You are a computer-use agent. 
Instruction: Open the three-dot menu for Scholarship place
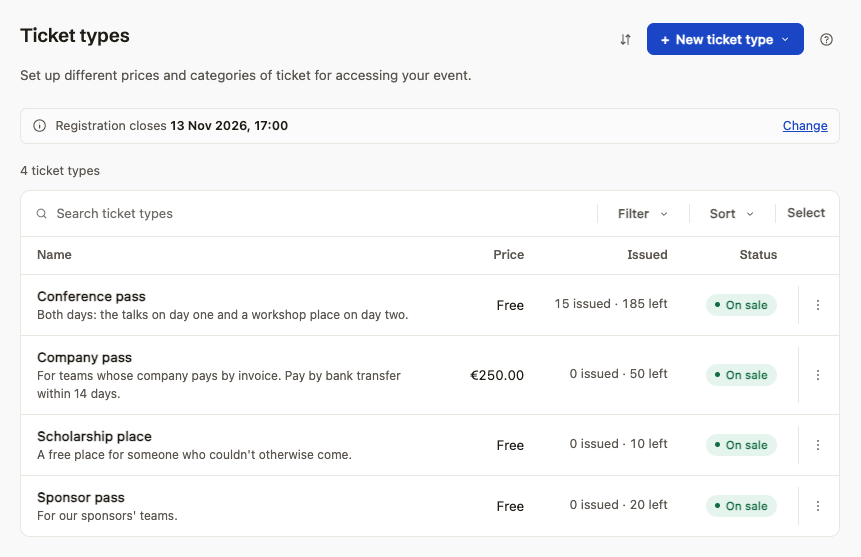(x=818, y=445)
